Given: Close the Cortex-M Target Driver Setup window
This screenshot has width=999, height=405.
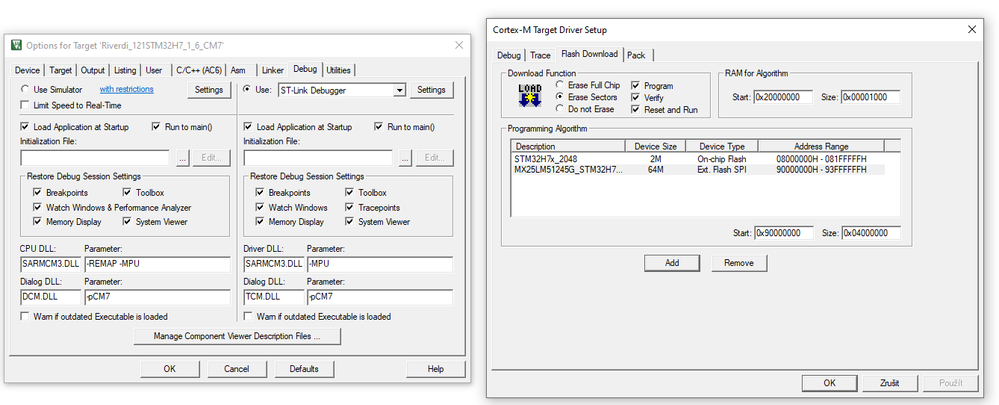Looking at the screenshot, I should click(x=972, y=29).
